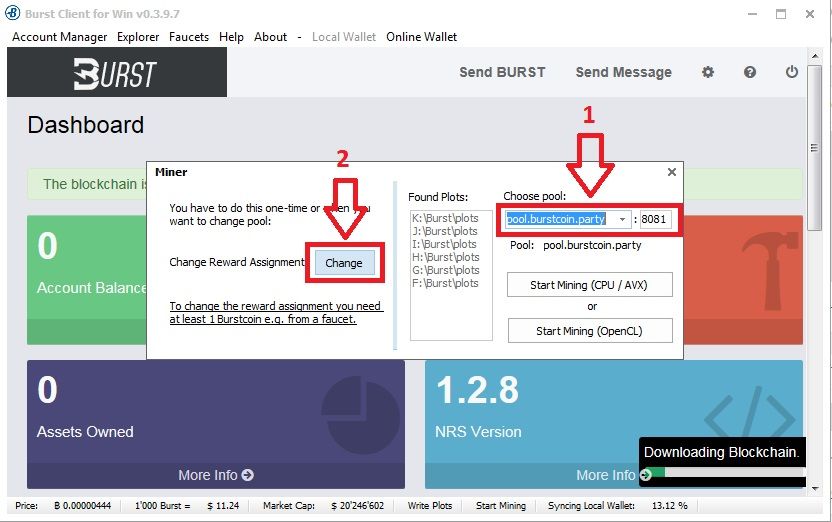832x522 pixels.
Task: Click the Market Cap value $ 20'246'602
Action: [x=357, y=506]
